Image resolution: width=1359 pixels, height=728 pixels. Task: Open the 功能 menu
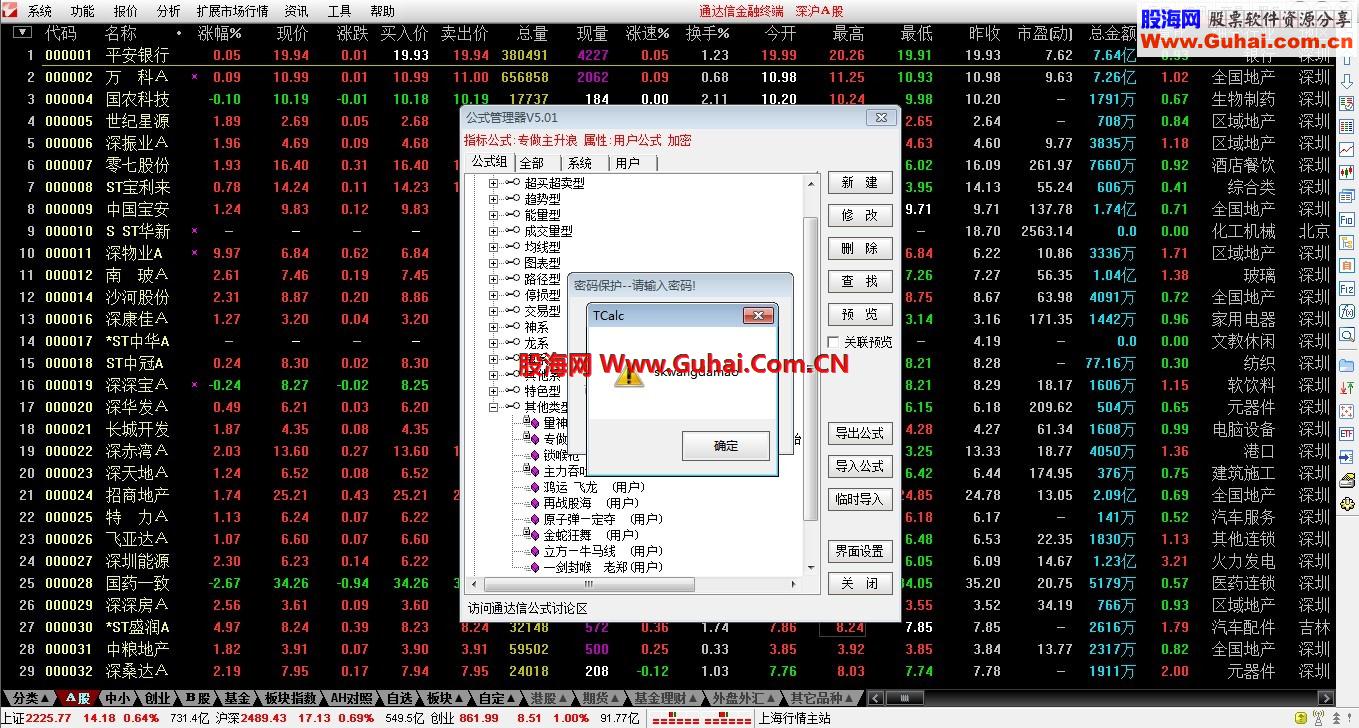[82, 11]
